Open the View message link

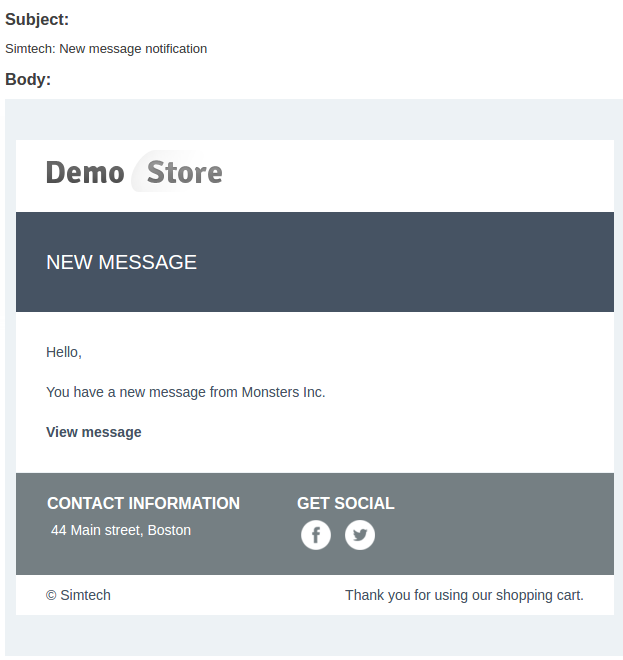pyautogui.click(x=93, y=432)
